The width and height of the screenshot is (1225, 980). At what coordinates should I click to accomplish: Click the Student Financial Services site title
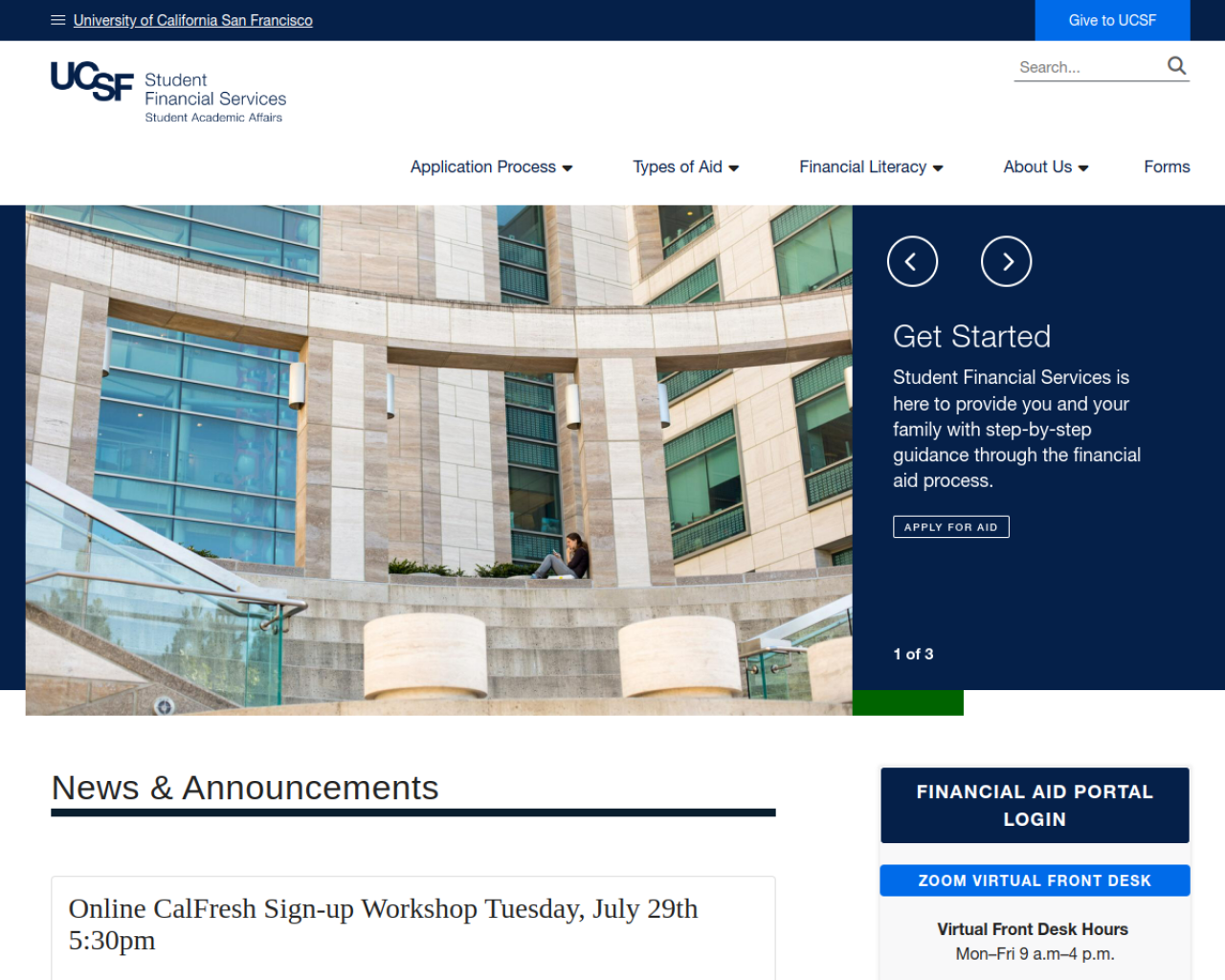tap(215, 90)
